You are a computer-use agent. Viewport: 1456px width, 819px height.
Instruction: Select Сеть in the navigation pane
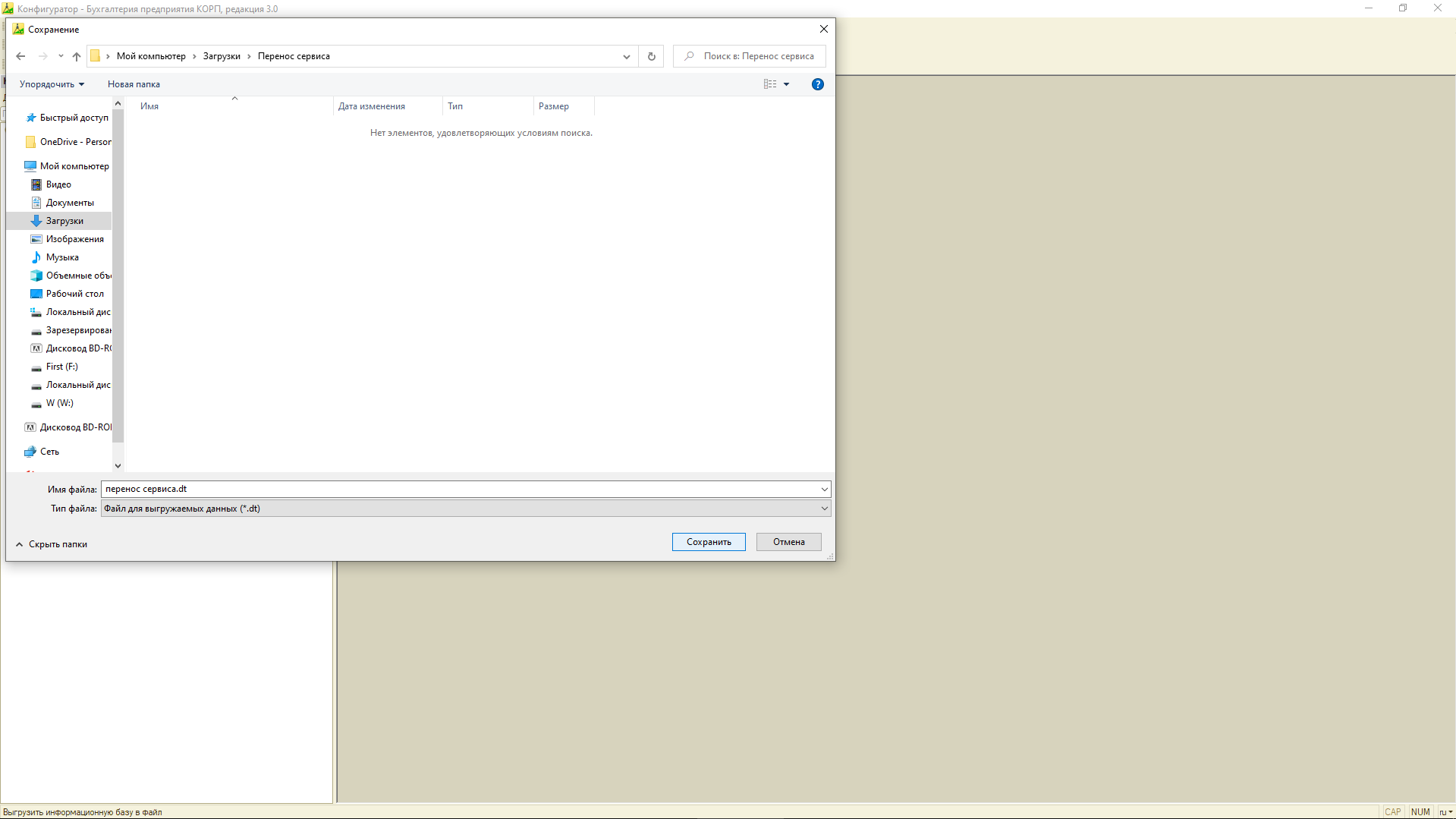click(49, 452)
